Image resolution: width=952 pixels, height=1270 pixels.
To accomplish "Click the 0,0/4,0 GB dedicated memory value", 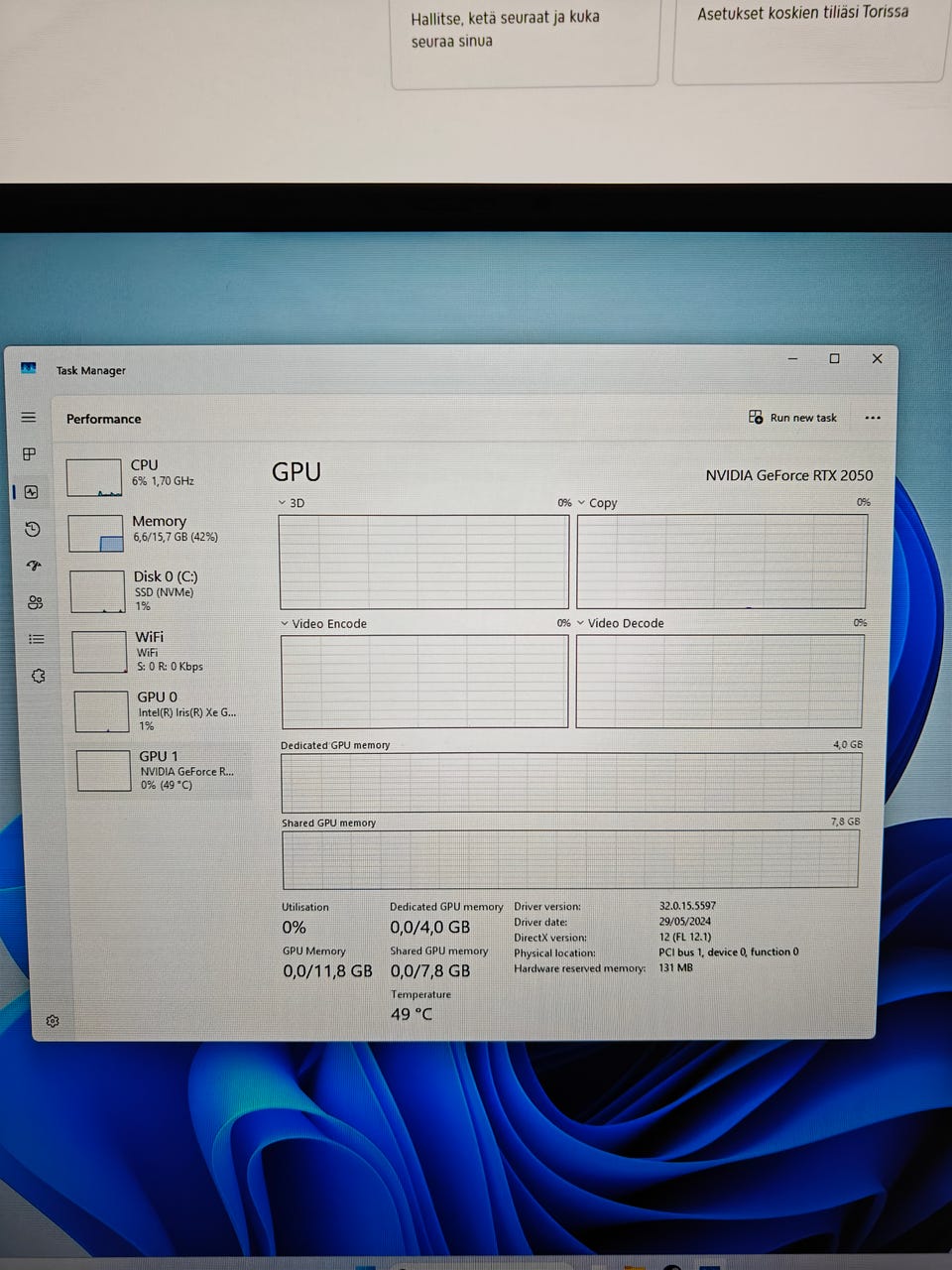I will pyautogui.click(x=429, y=927).
